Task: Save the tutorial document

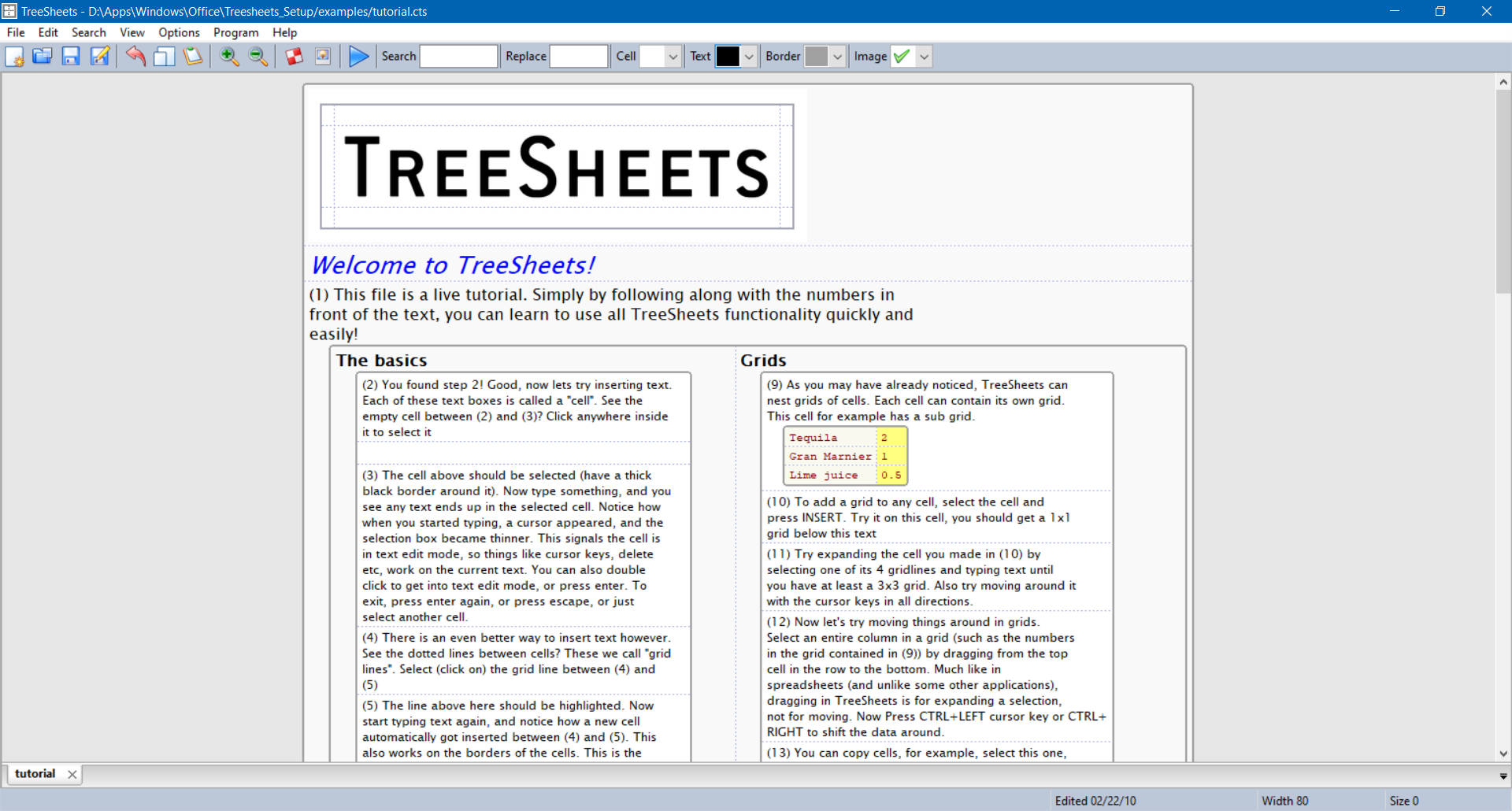Action: pyautogui.click(x=71, y=56)
